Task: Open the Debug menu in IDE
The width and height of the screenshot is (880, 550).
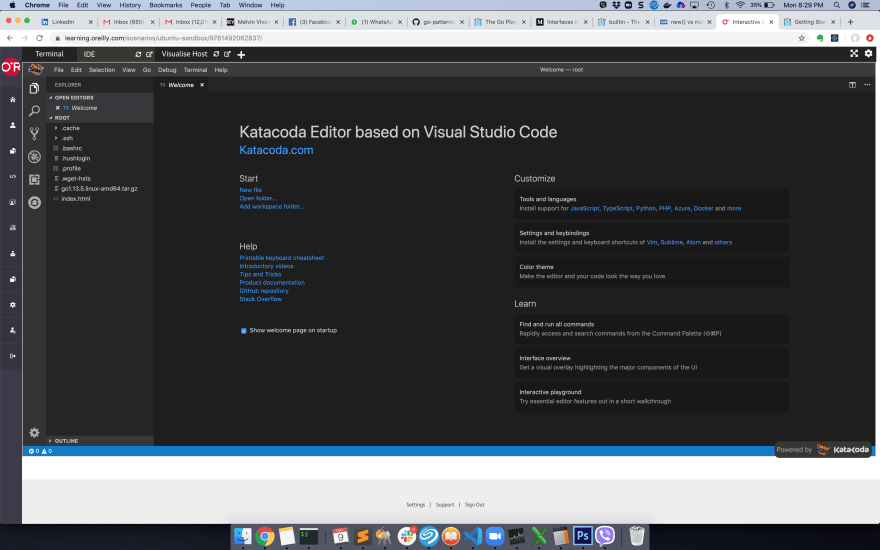Action: (167, 70)
